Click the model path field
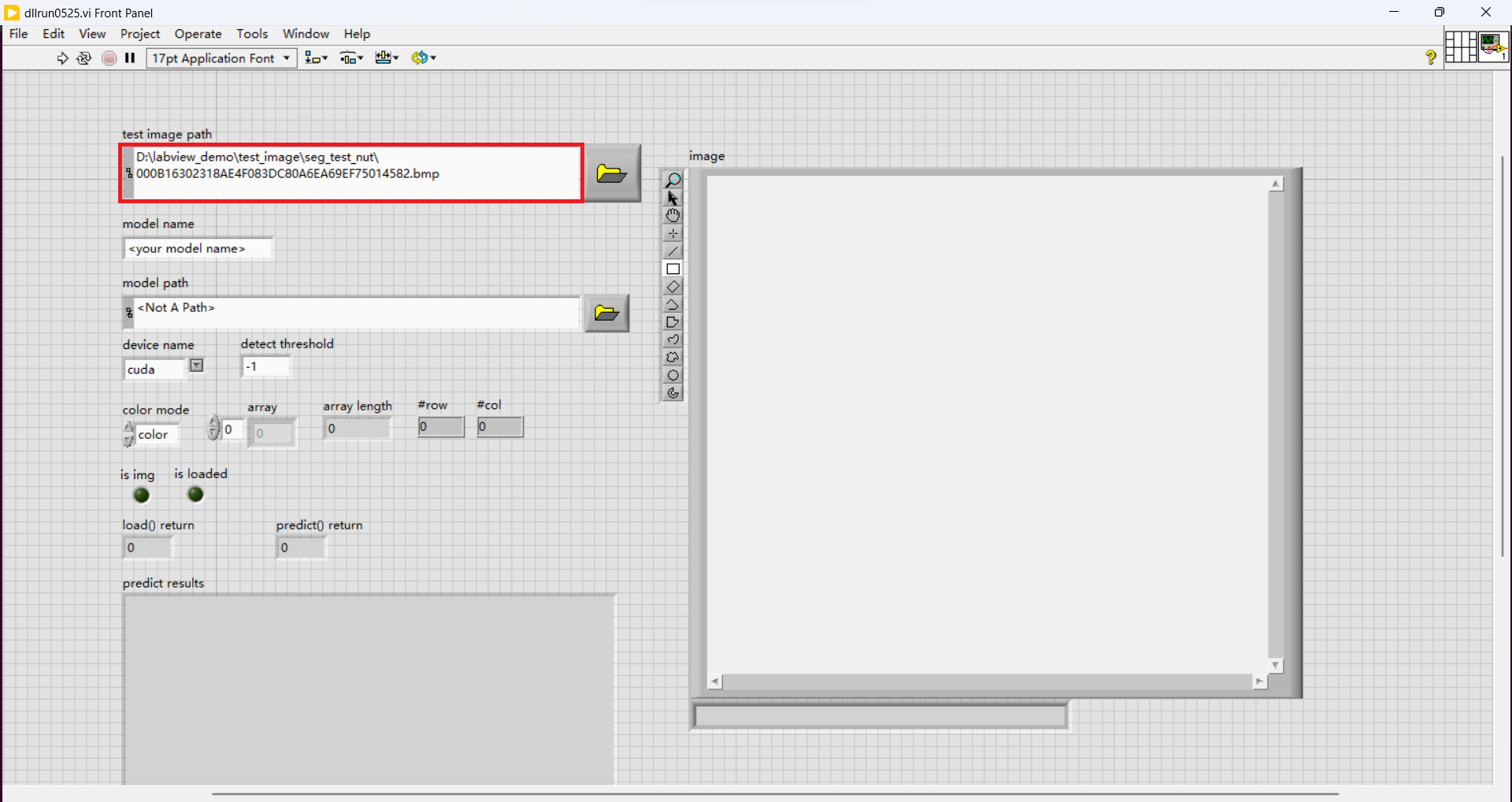This screenshot has width=1512, height=802. point(351,313)
